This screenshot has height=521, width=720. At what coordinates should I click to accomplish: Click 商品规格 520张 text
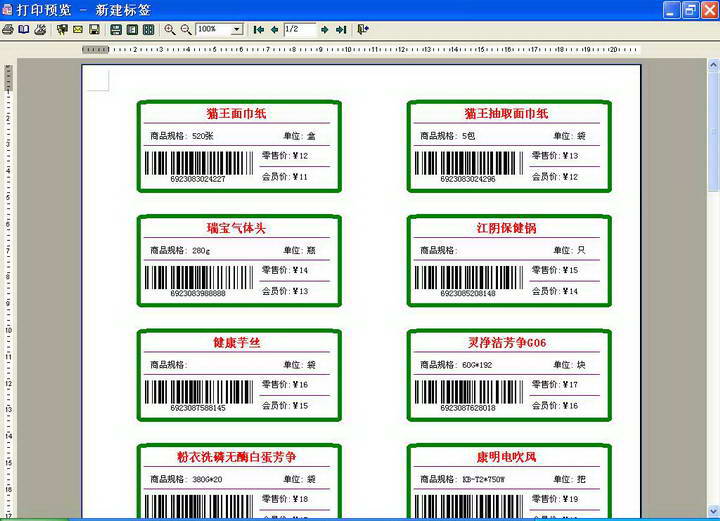coord(182,136)
